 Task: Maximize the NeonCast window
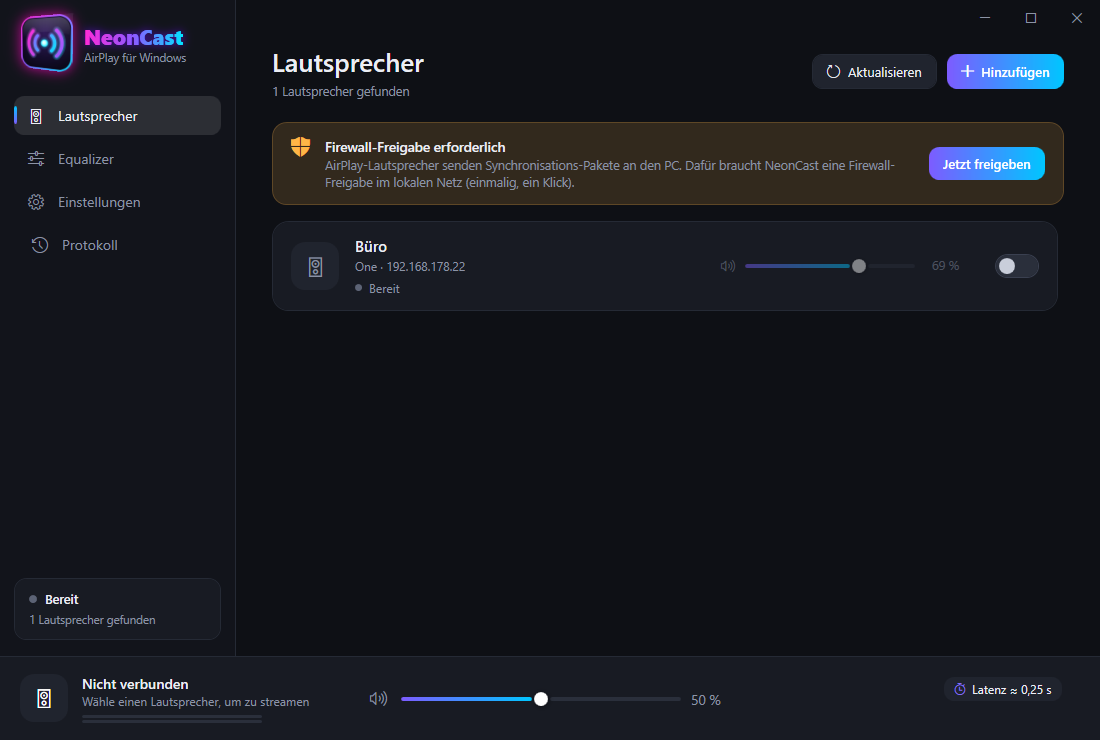click(1031, 18)
